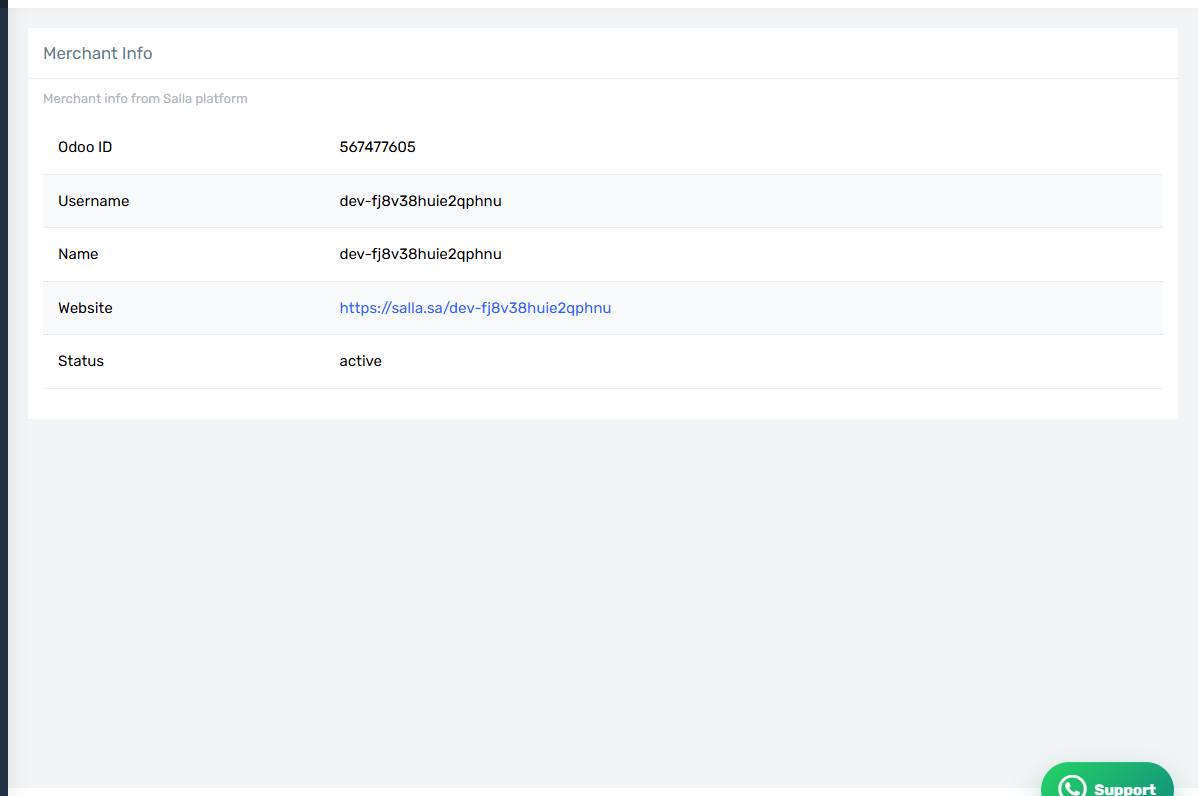Click the Username label
1198x796 pixels.
pos(93,201)
